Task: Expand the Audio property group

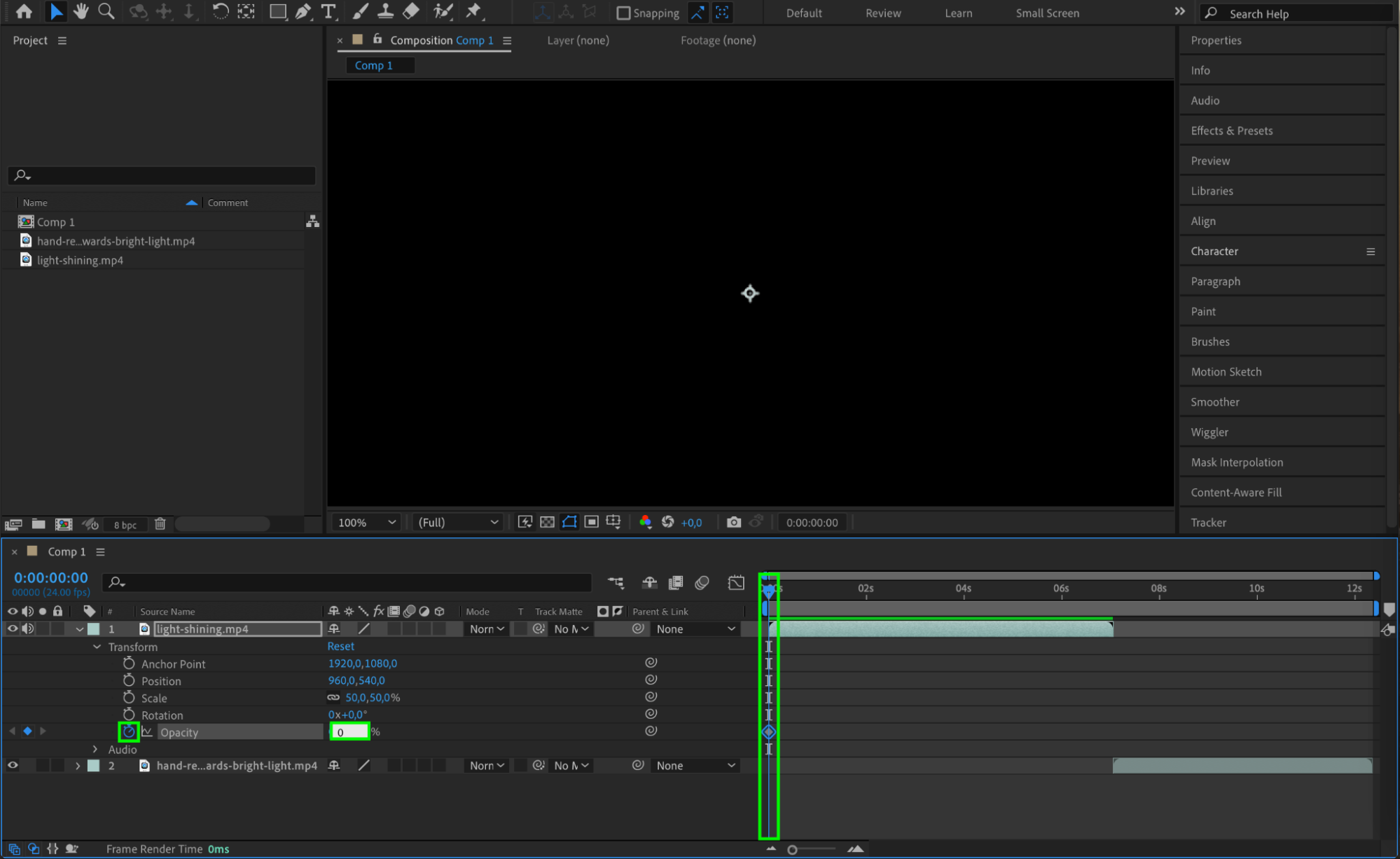Action: [96, 749]
